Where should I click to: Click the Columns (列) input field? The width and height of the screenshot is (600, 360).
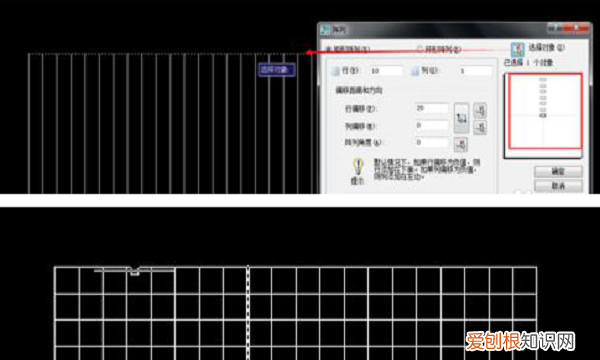475,71
